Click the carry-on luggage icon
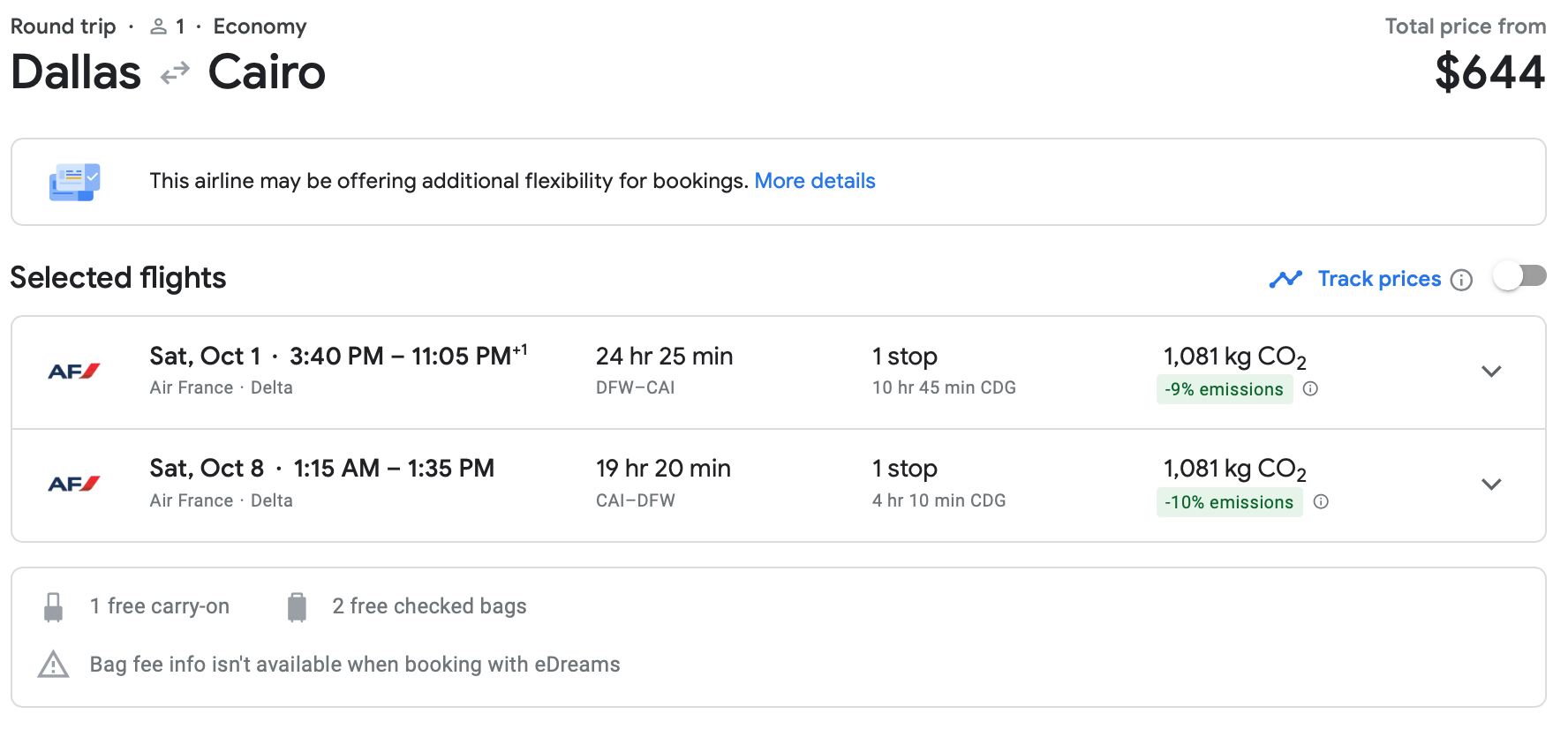Viewport: 1568px width, 729px height. (x=54, y=607)
